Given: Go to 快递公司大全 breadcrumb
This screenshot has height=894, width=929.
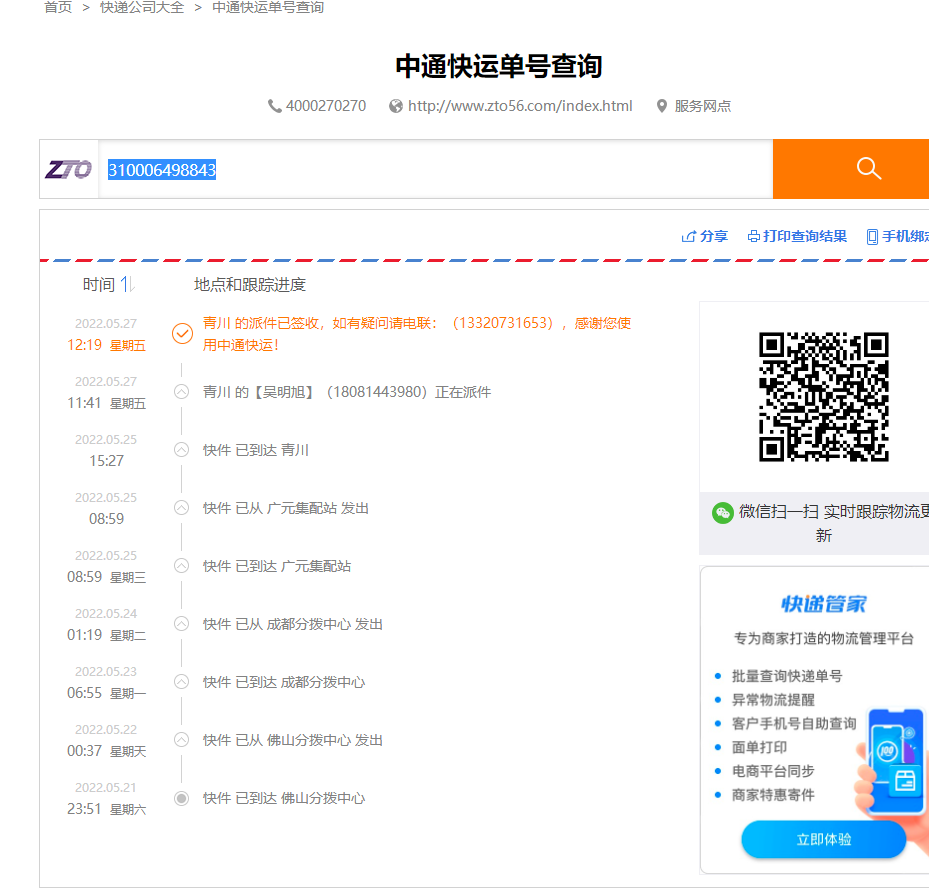Looking at the screenshot, I should [142, 7].
